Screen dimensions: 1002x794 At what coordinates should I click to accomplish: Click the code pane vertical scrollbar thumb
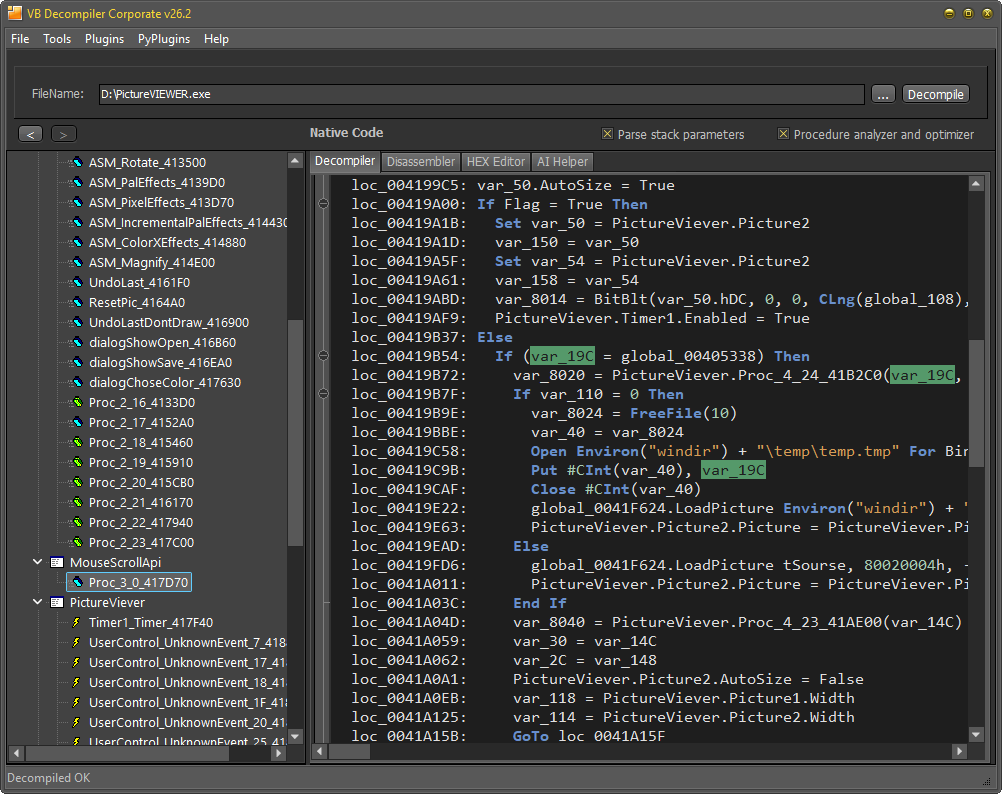point(976,404)
